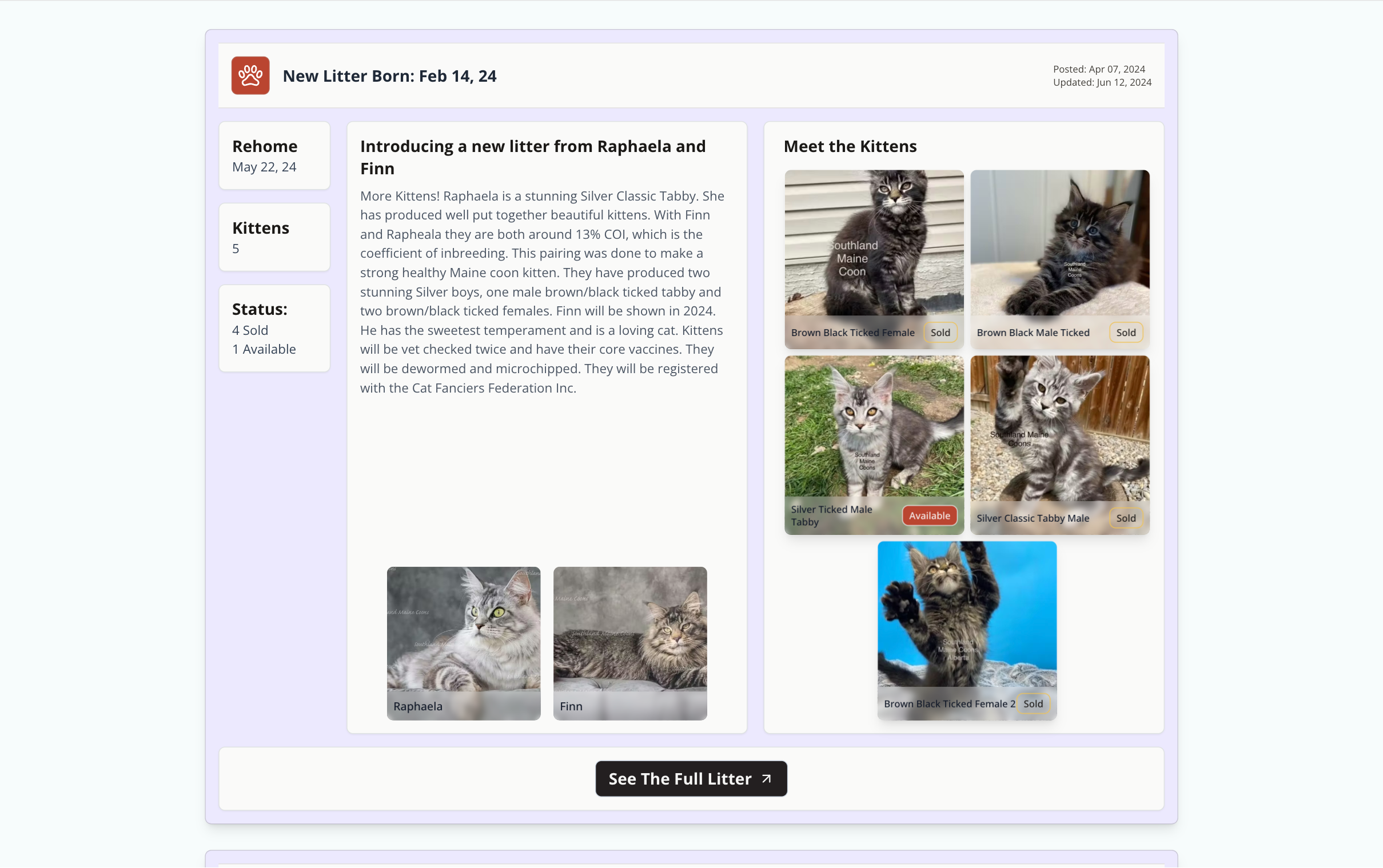Click the 'Status:' card heading
Screen dimensions: 1383x868
[260, 309]
